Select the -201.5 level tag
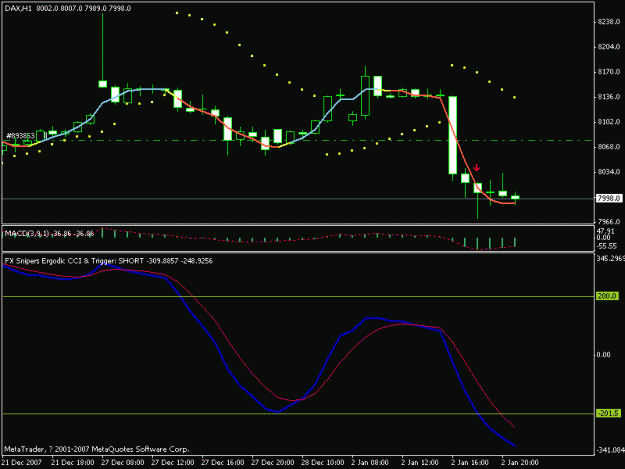625x469 pixels. coord(609,414)
